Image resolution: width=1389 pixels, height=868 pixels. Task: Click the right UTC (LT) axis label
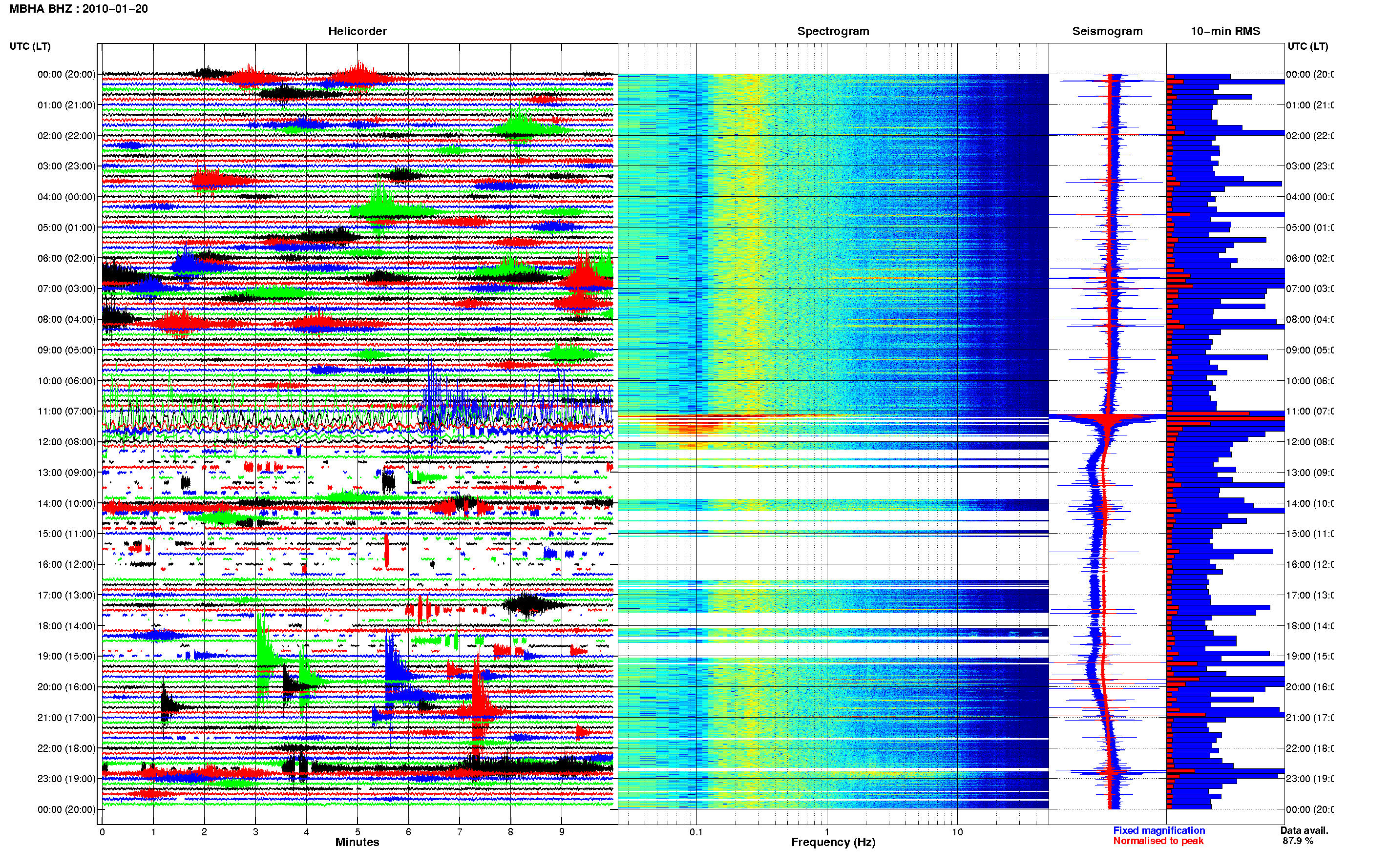(x=1307, y=46)
